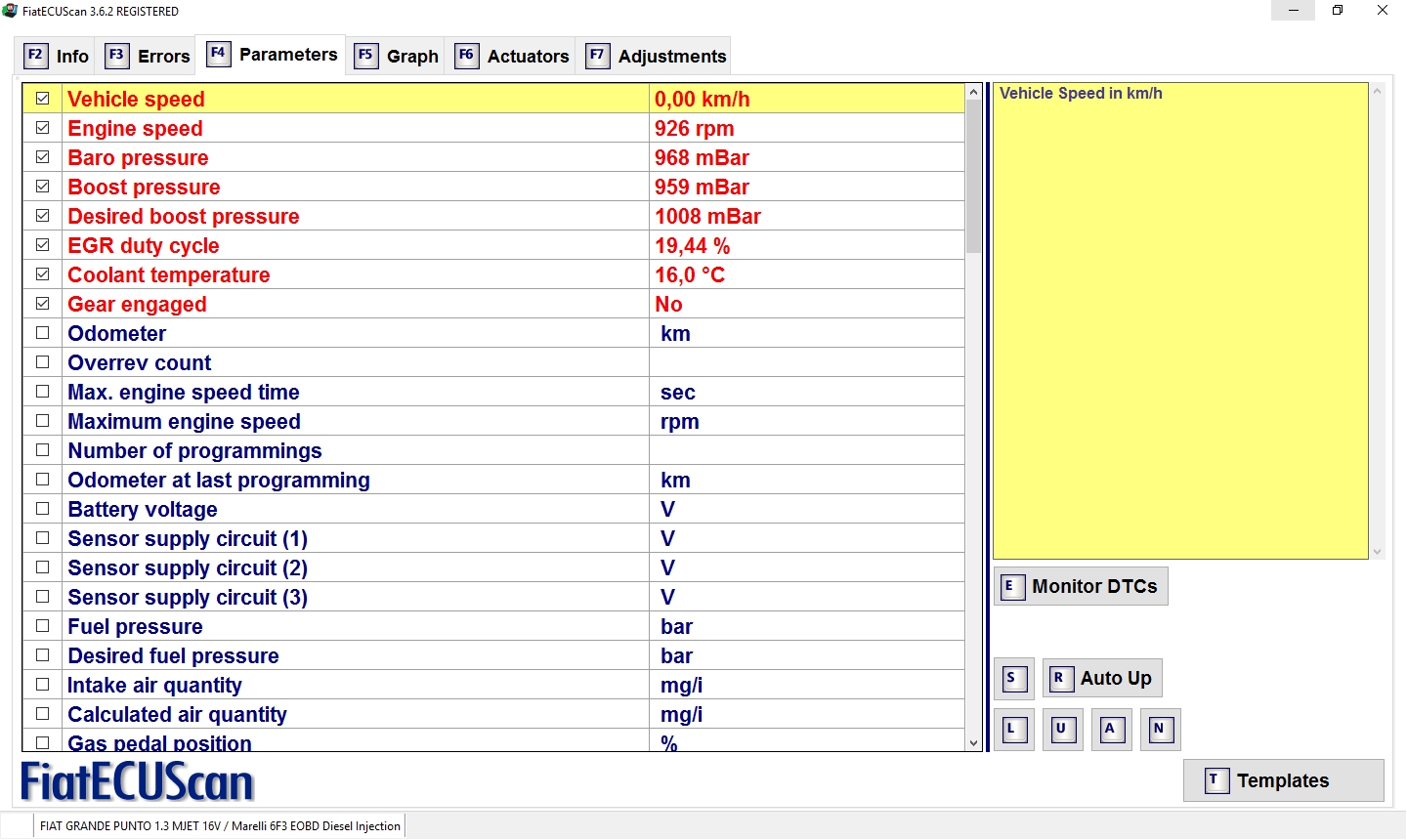Switch to the Errors tab
This screenshot has height=840, width=1407.
148,56
